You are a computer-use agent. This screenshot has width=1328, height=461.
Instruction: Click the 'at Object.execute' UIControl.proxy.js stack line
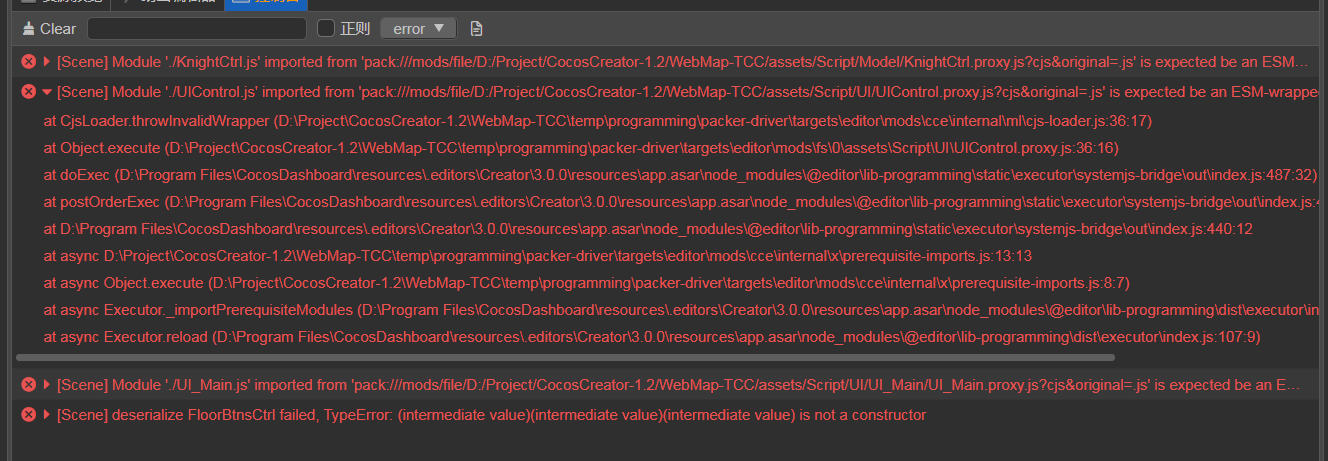tap(581, 148)
